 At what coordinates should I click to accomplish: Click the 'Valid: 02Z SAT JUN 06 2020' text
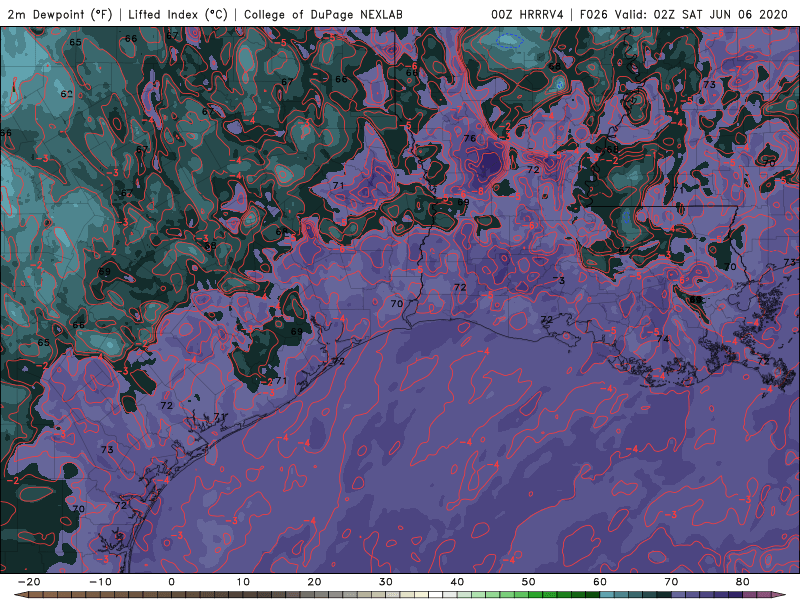pos(701,14)
